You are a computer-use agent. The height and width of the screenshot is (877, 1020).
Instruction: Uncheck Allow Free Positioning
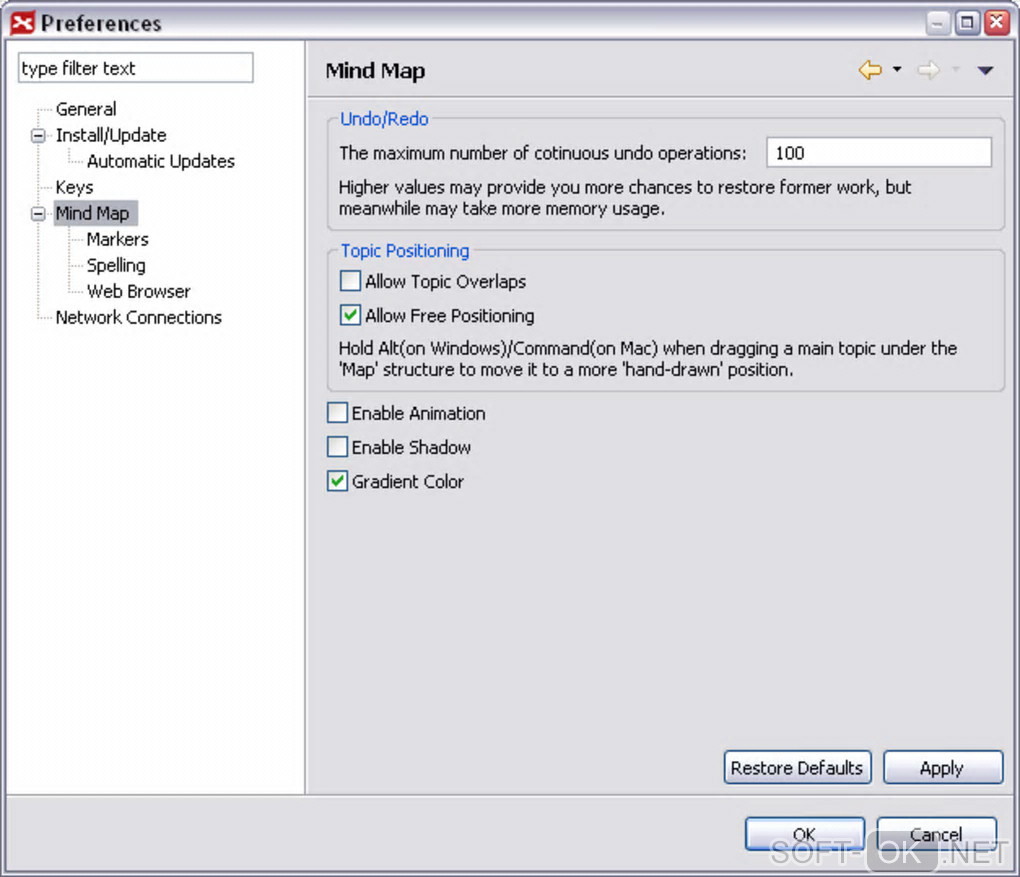[x=351, y=316]
